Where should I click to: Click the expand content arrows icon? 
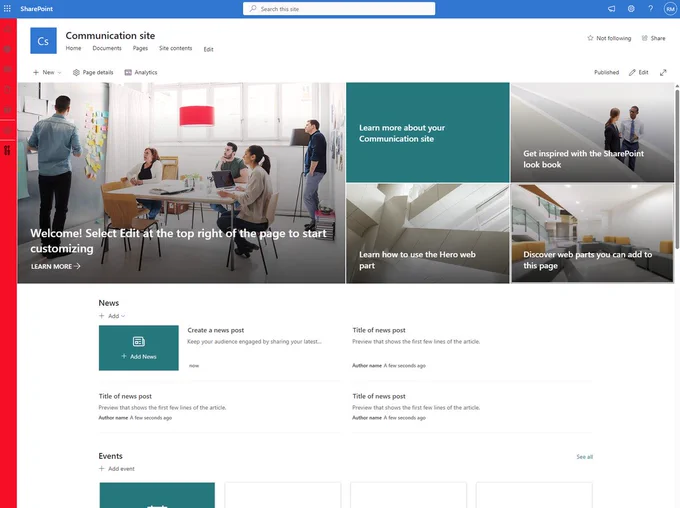pos(663,72)
